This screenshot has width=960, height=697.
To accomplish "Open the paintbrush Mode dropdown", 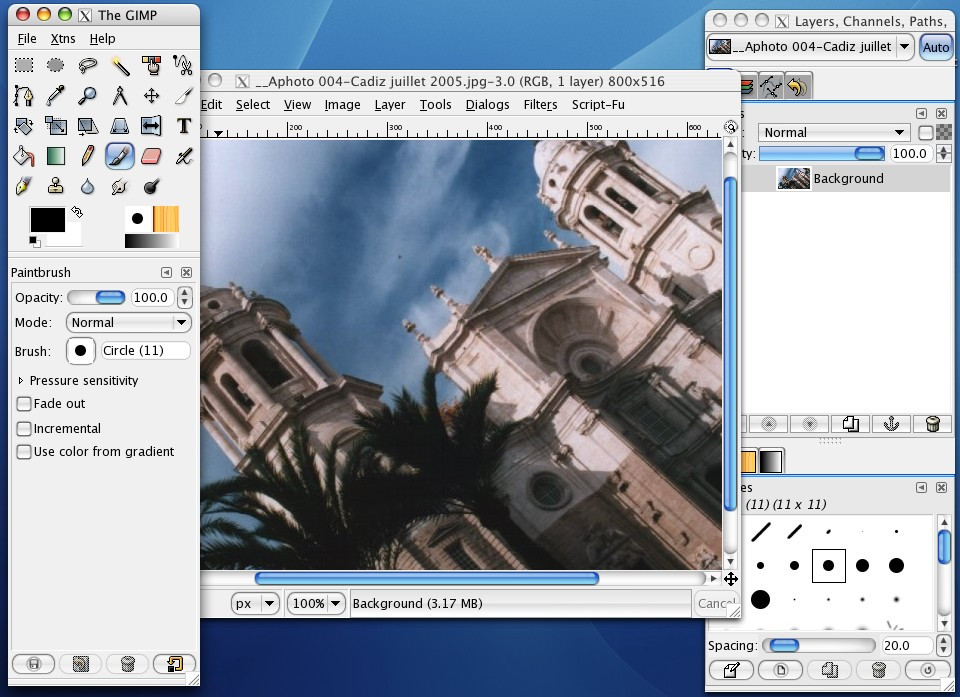I will (128, 322).
